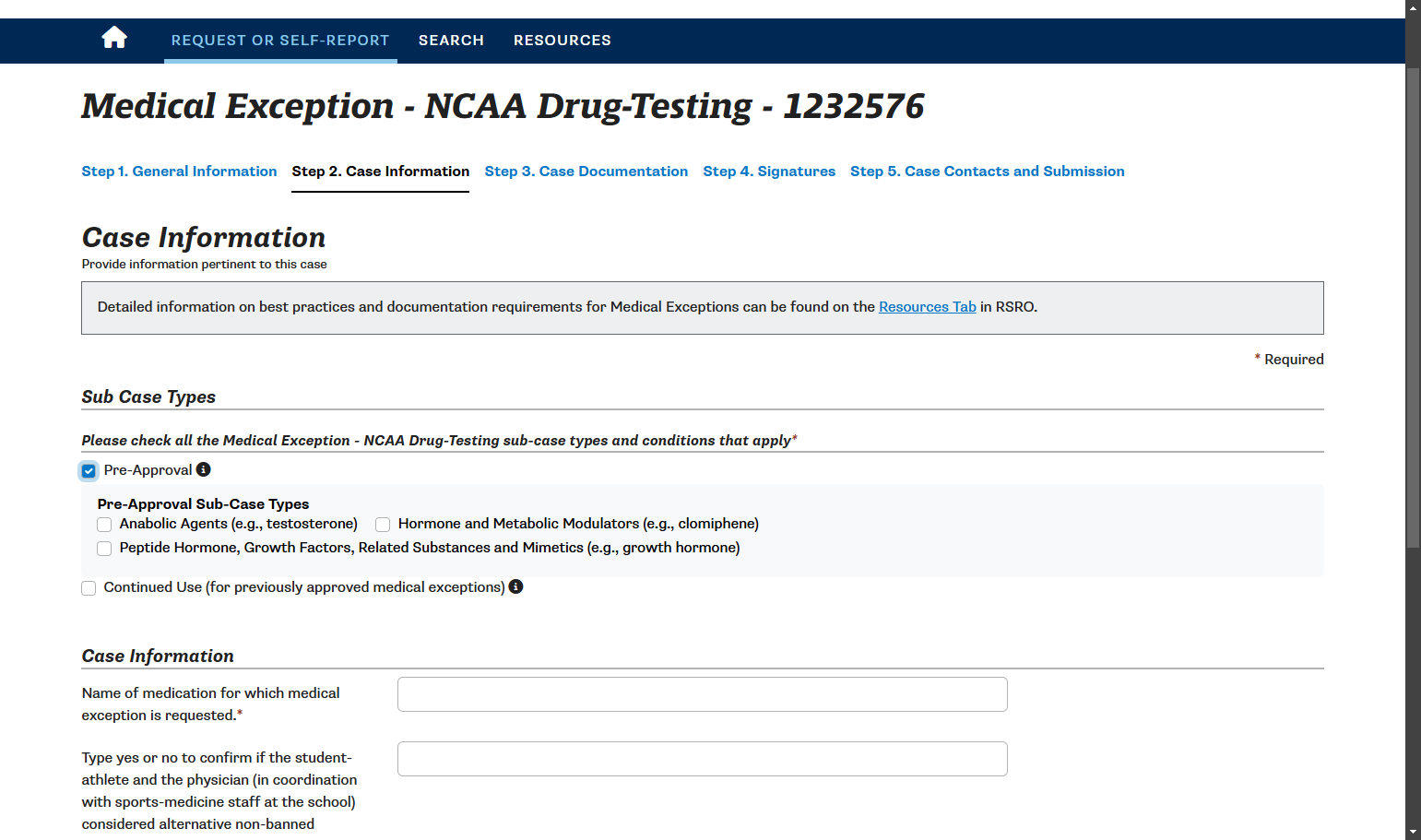Go to Step 1. General Information
1421x840 pixels.
pyautogui.click(x=179, y=172)
